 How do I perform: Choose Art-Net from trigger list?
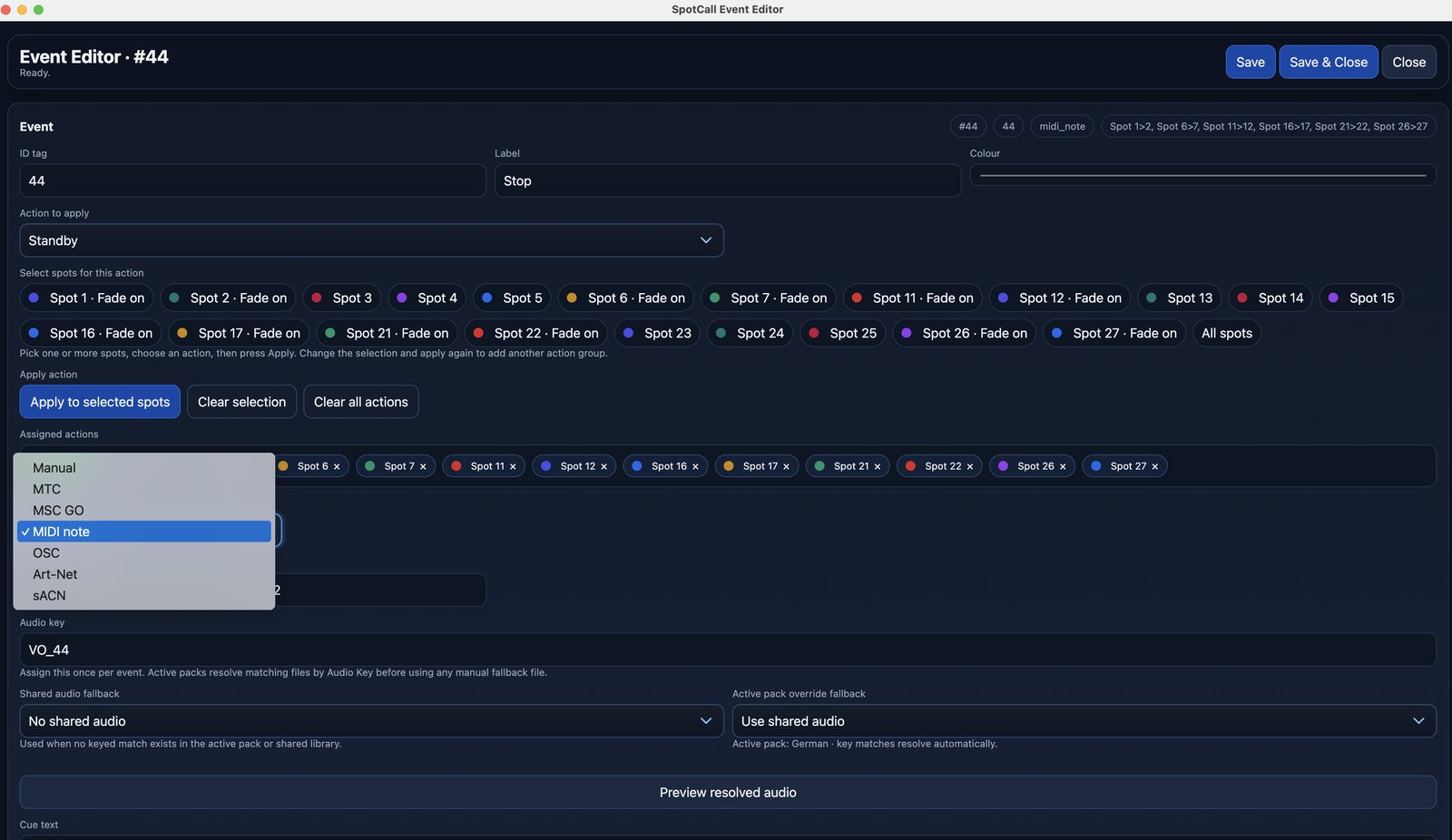coord(144,574)
